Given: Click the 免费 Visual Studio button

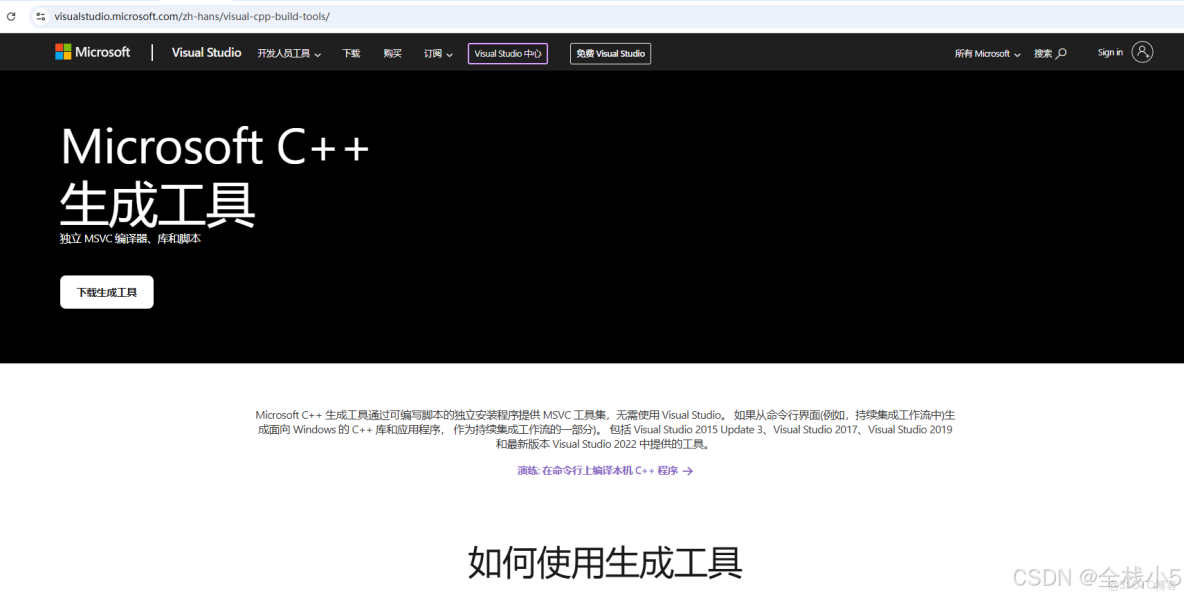Looking at the screenshot, I should click(610, 53).
